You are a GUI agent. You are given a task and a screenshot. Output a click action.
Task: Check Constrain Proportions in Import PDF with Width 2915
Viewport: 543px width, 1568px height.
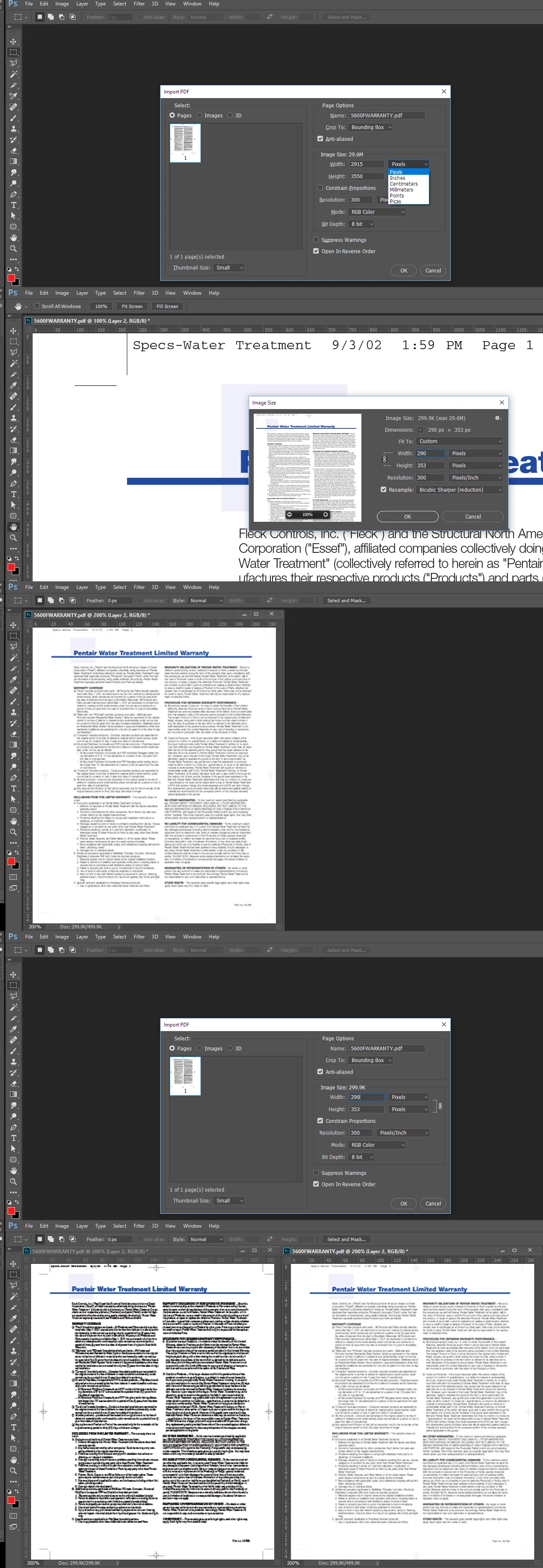(320, 187)
